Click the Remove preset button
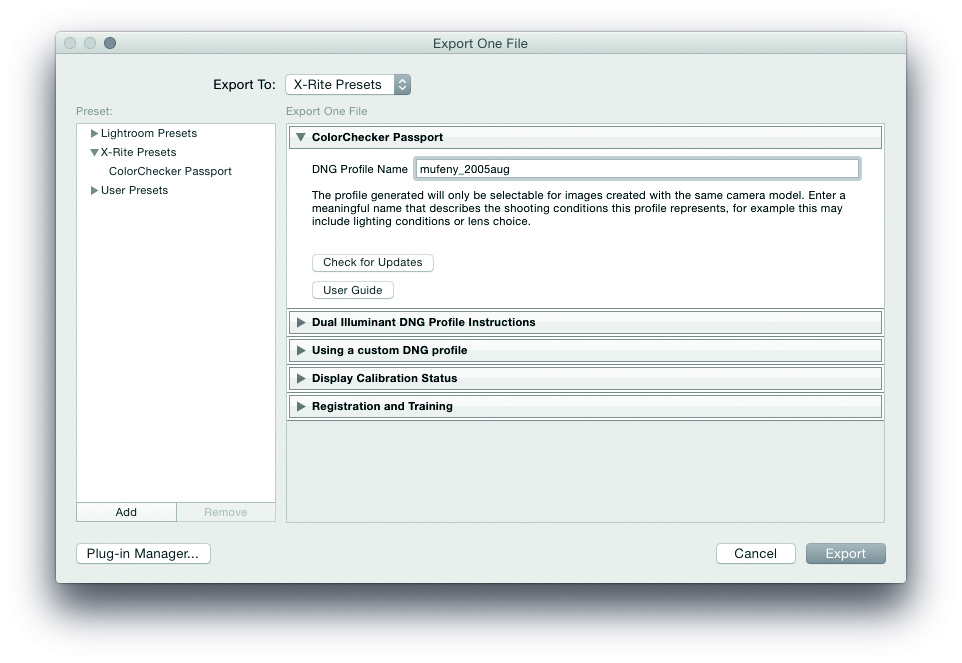The image size is (962, 663). [226, 512]
